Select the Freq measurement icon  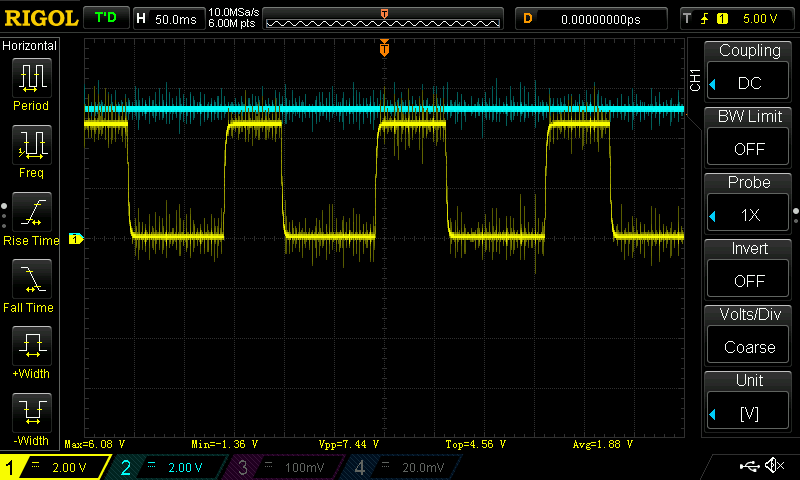(x=31, y=146)
